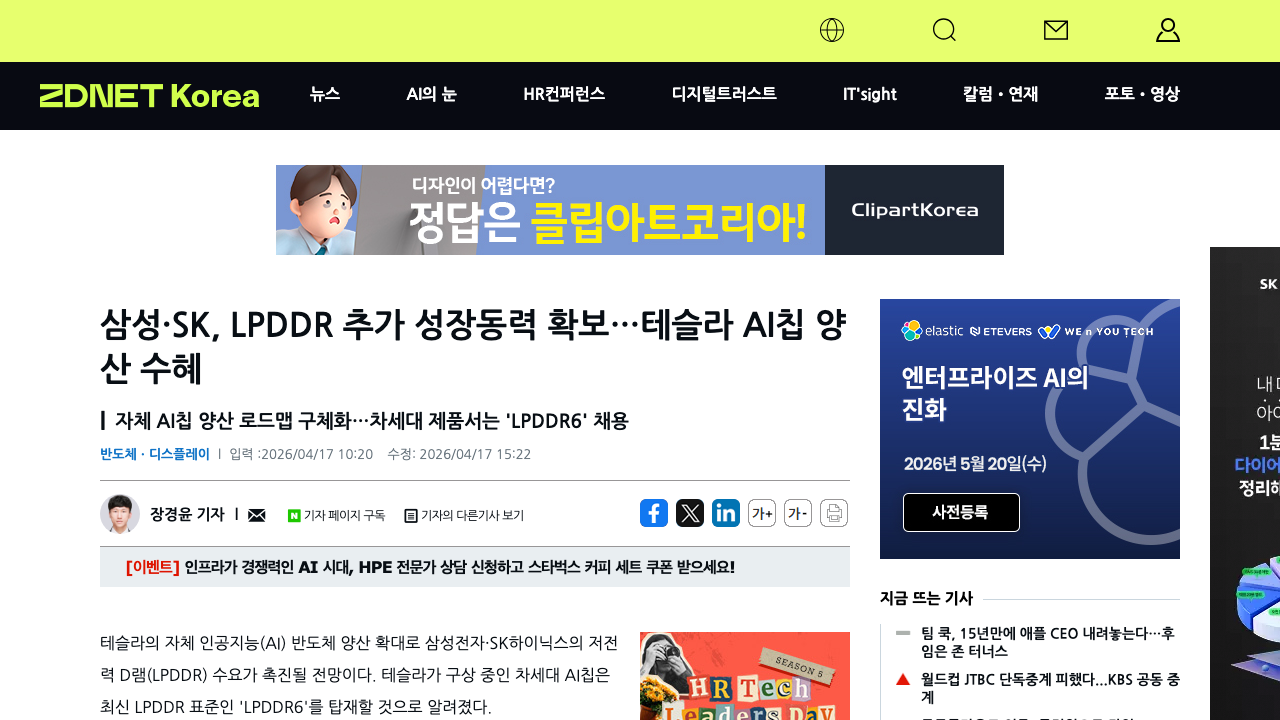Open the 포토·영상 menu

tap(1142, 94)
